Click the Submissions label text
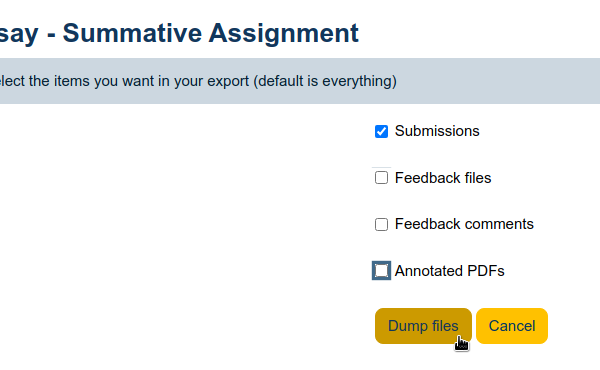Image resolution: width=600 pixels, height=370 pixels. (x=437, y=131)
